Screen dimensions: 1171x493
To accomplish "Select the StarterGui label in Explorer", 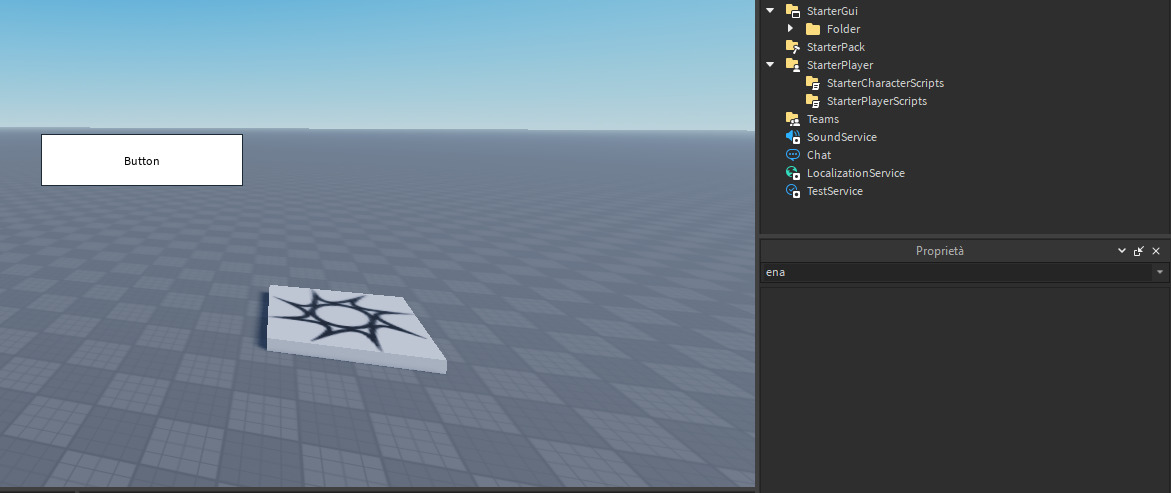I will pos(832,11).
